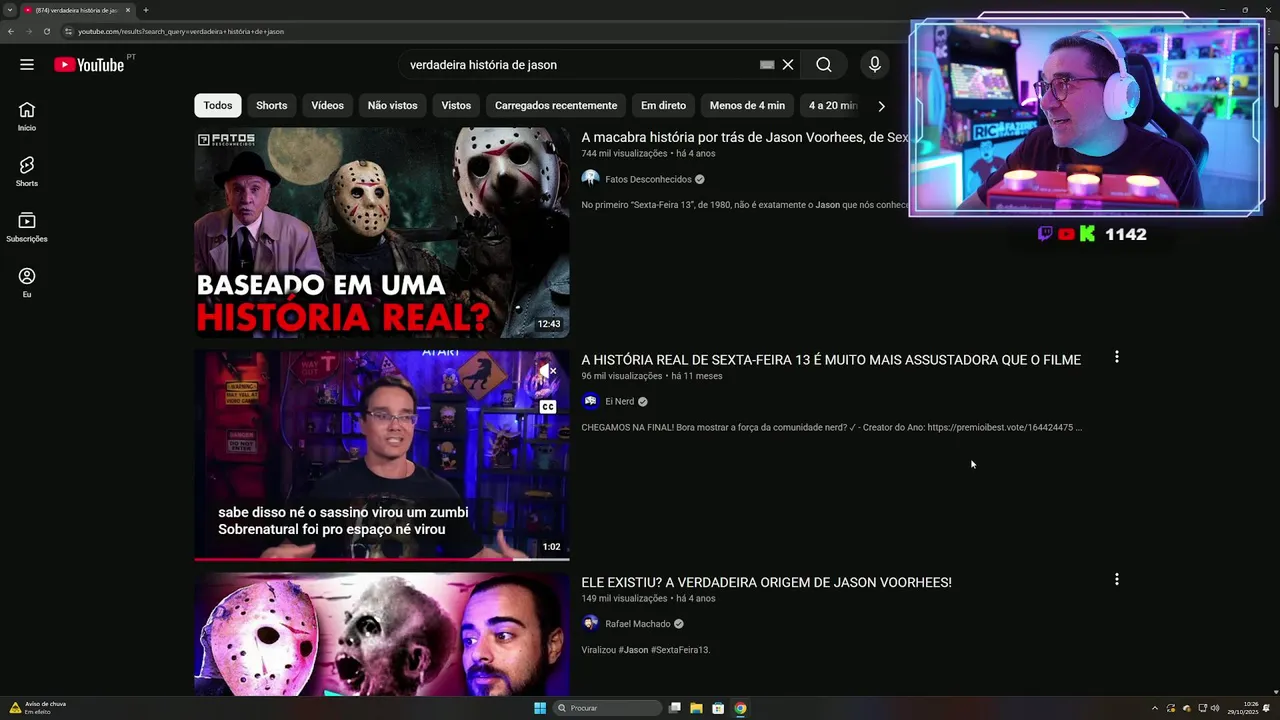Open Shorts in the left sidebar
This screenshot has height=720, width=1280.
(x=27, y=171)
